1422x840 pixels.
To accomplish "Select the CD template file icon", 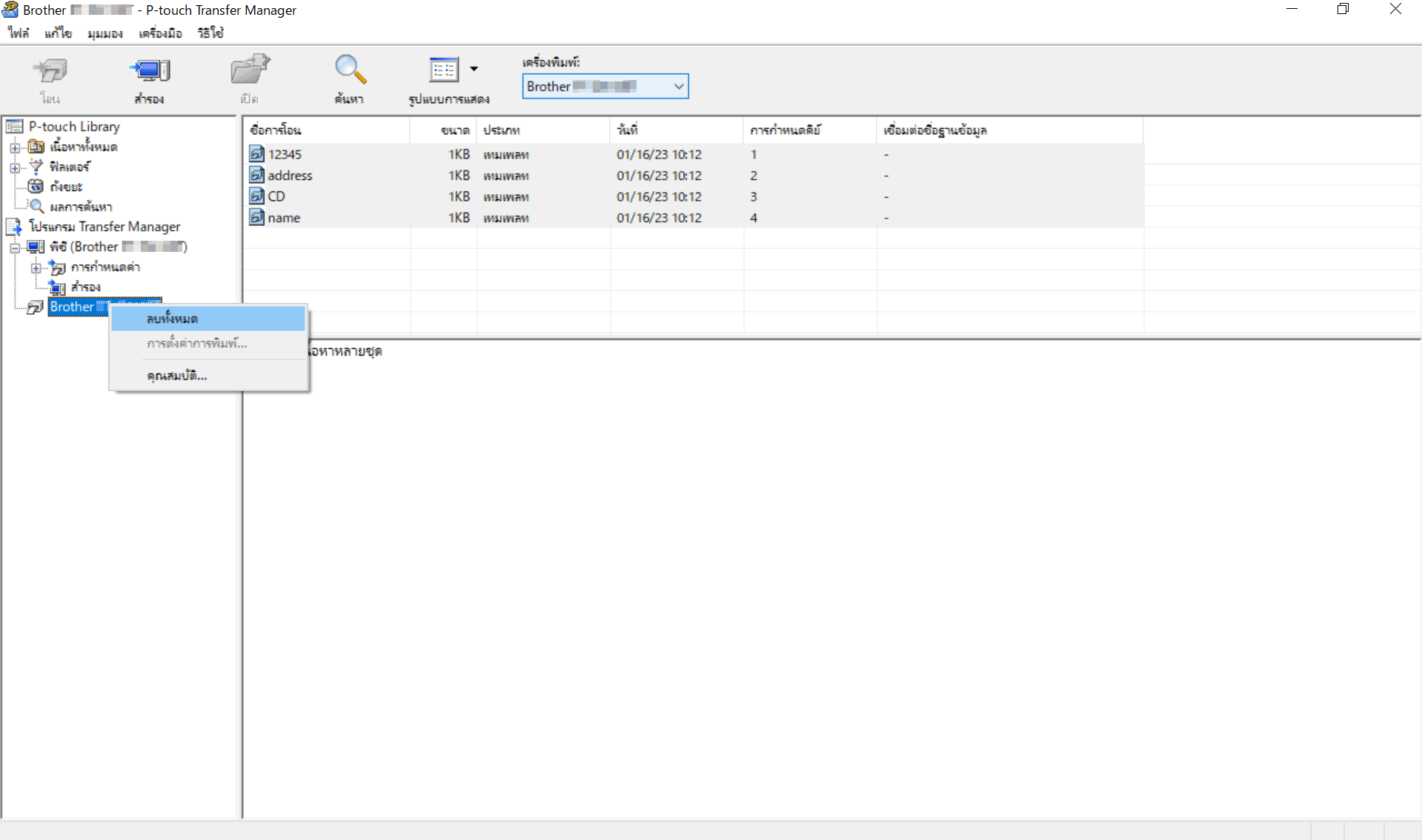I will click(256, 196).
